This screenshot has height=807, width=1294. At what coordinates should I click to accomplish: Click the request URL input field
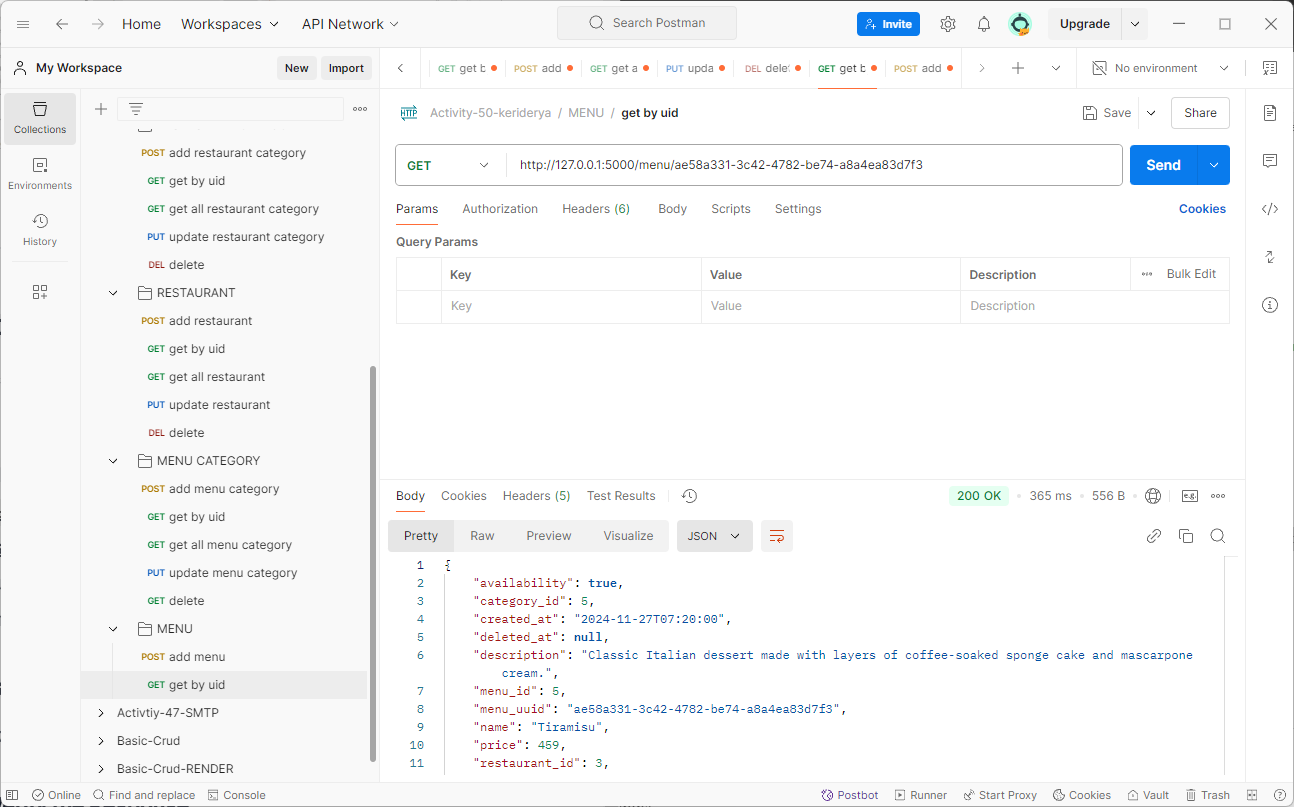[x=814, y=165]
